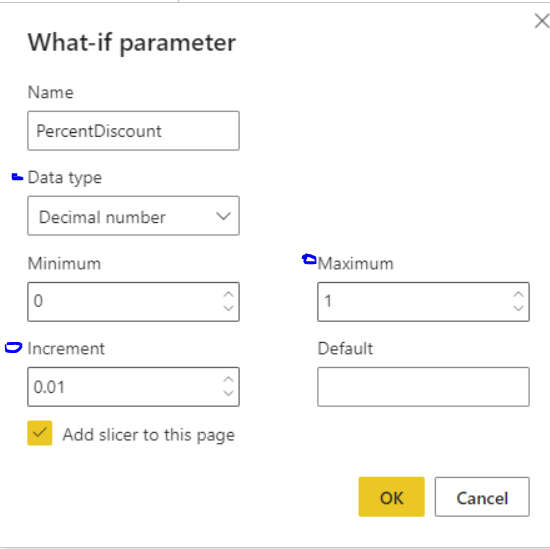Viewport: 550px width, 549px height.
Task: Confirm the parameter with OK
Action: click(391, 497)
